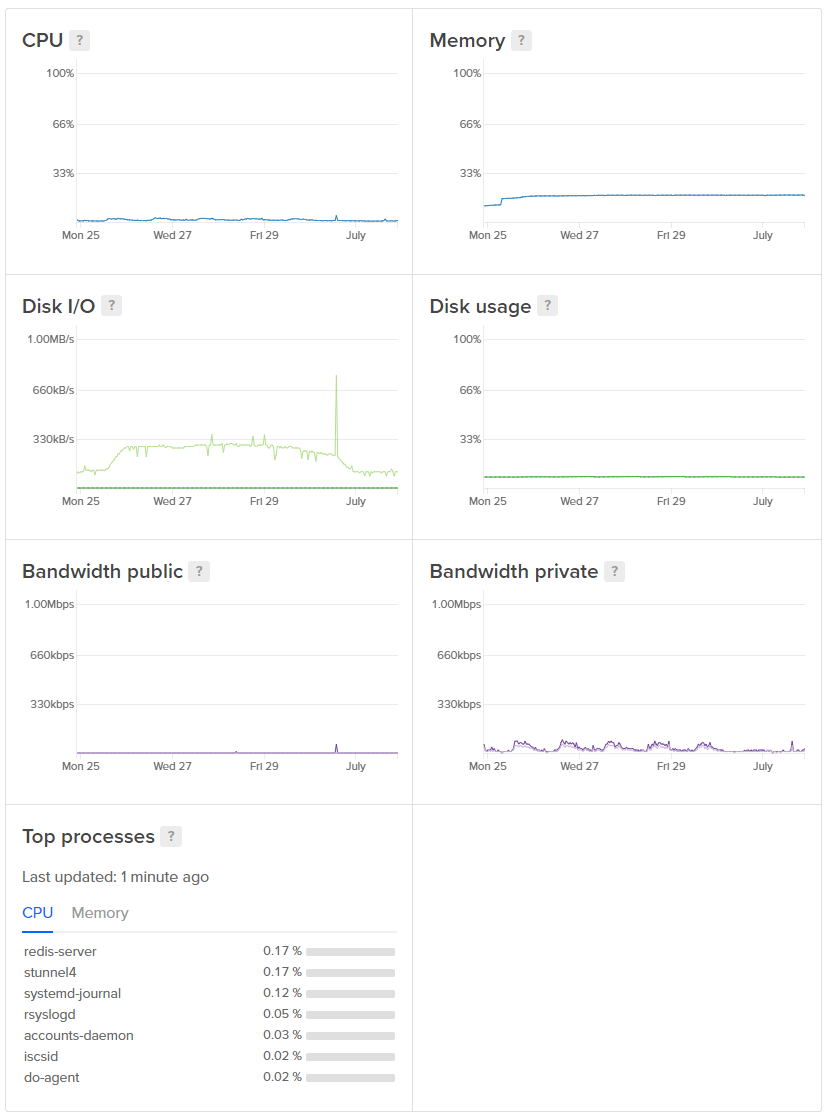The image size is (826, 1118).
Task: Select the CPU tab in Top processes
Action: (37, 913)
